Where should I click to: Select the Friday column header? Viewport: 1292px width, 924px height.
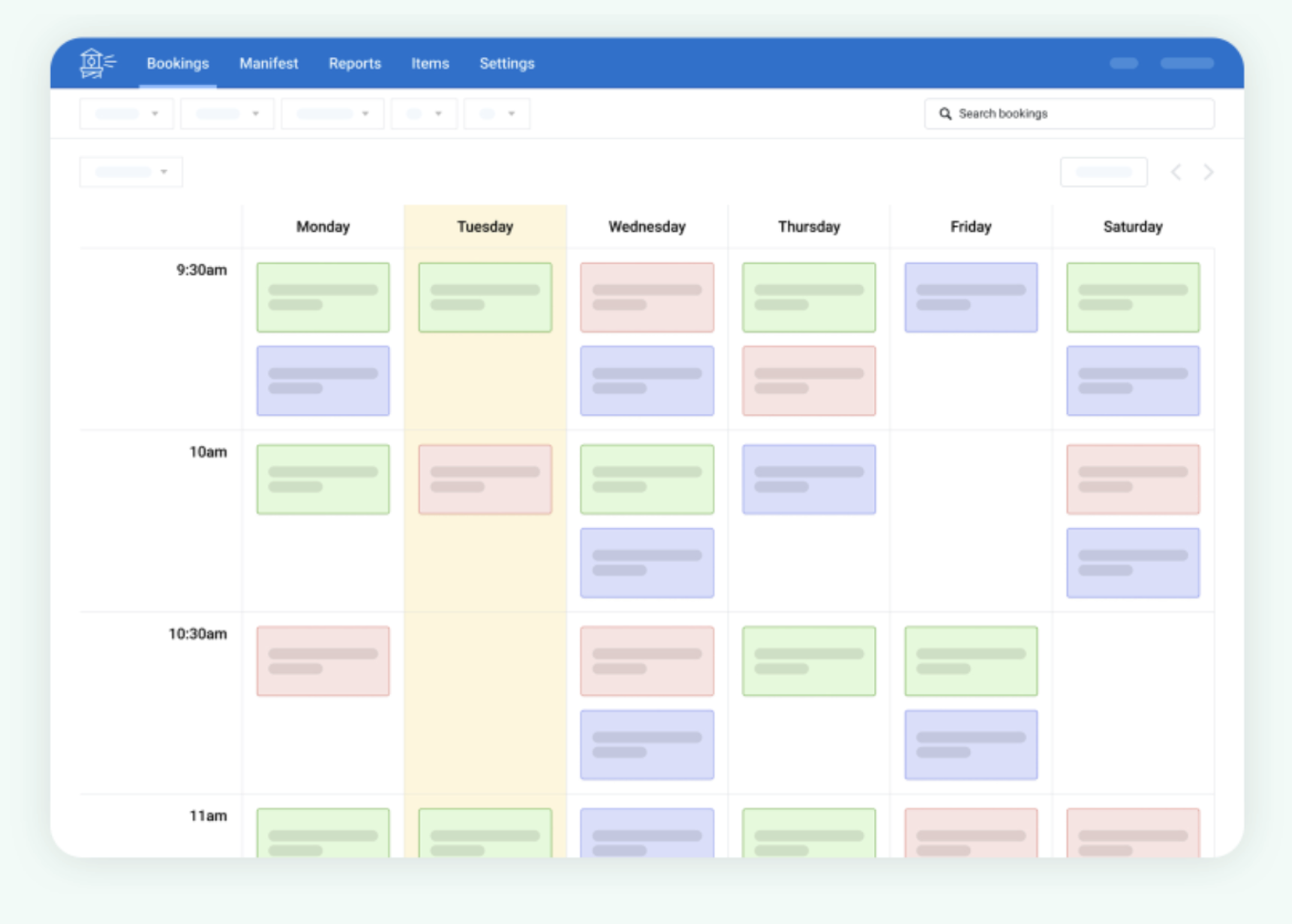[971, 226]
